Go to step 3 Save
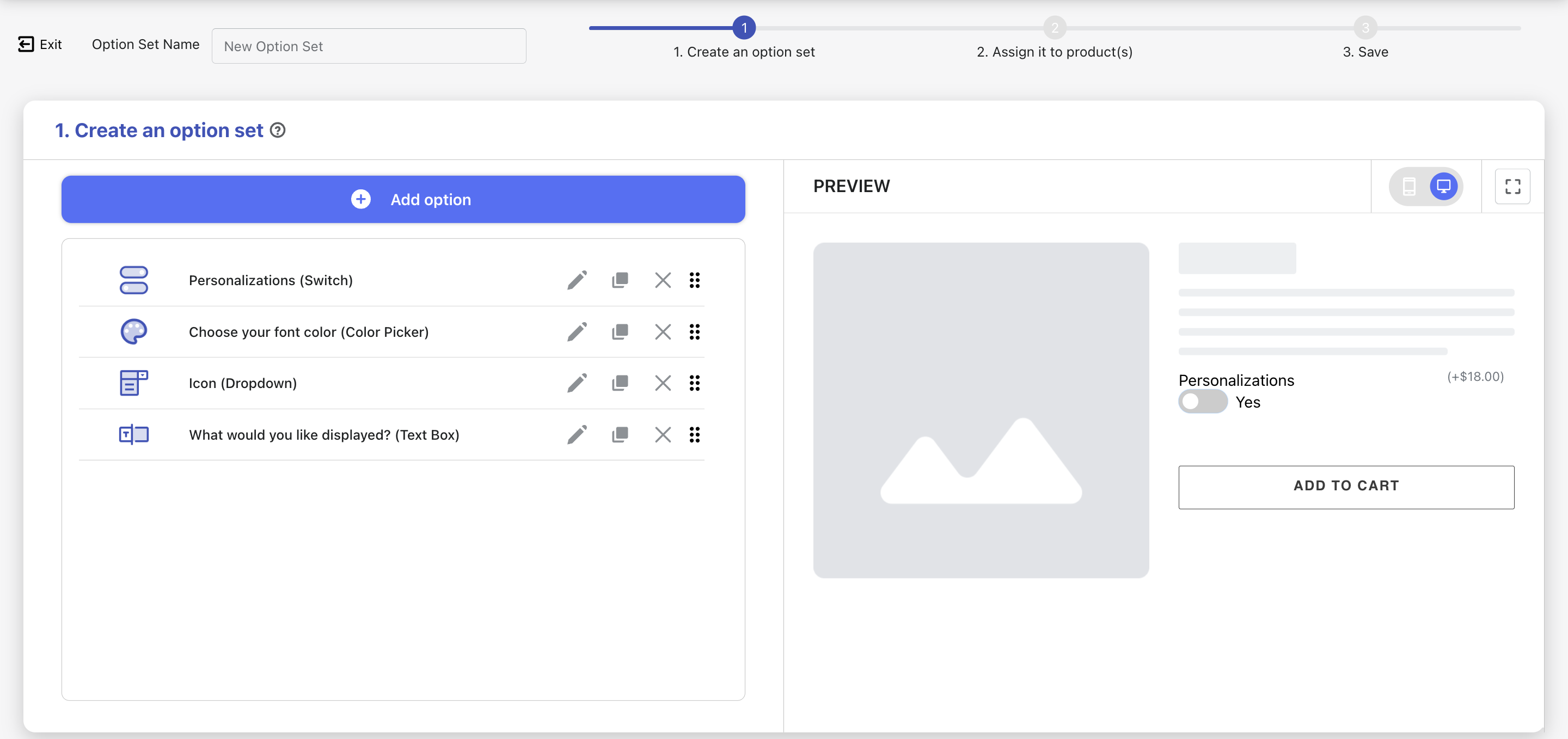 [1365, 28]
